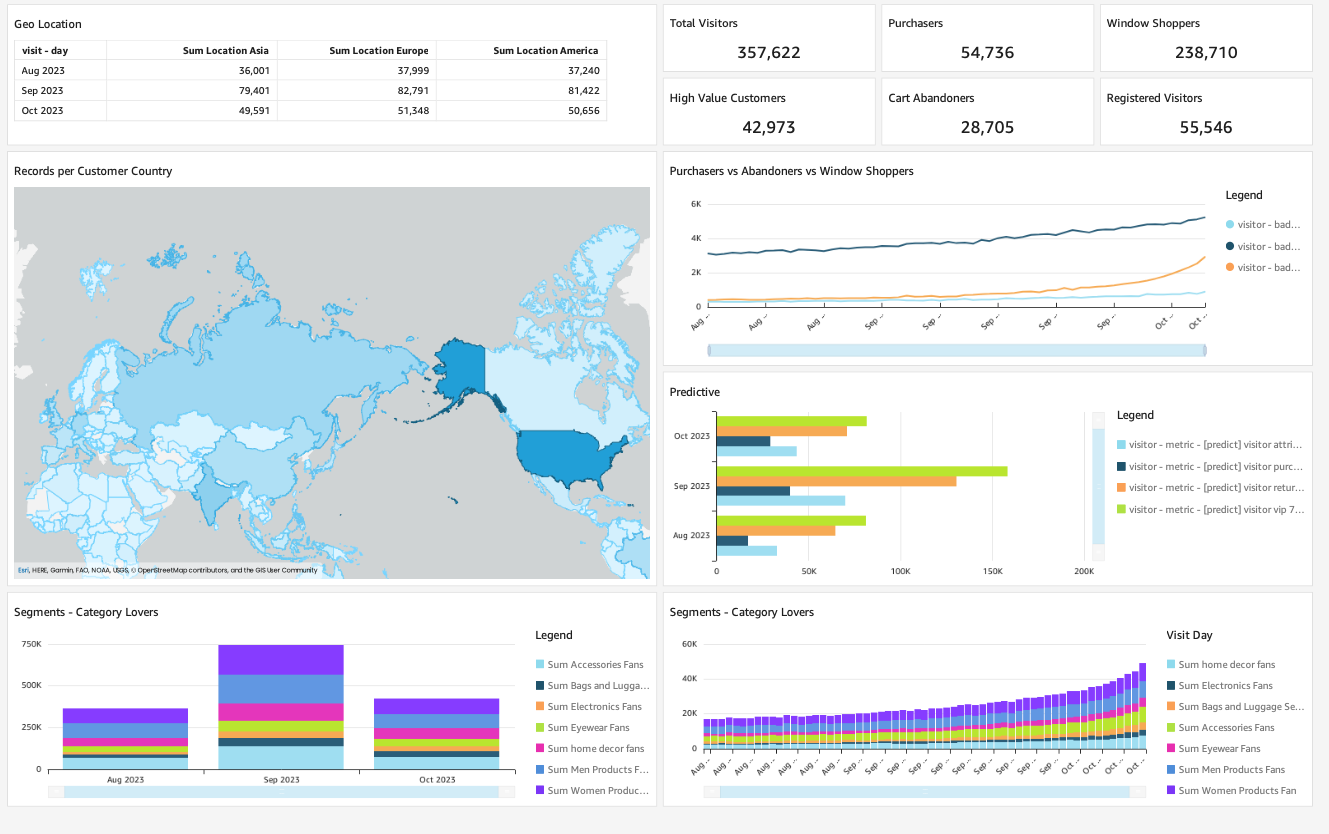Click the Sep 2023 stacked bar
1329x834 pixels.
click(x=281, y=706)
